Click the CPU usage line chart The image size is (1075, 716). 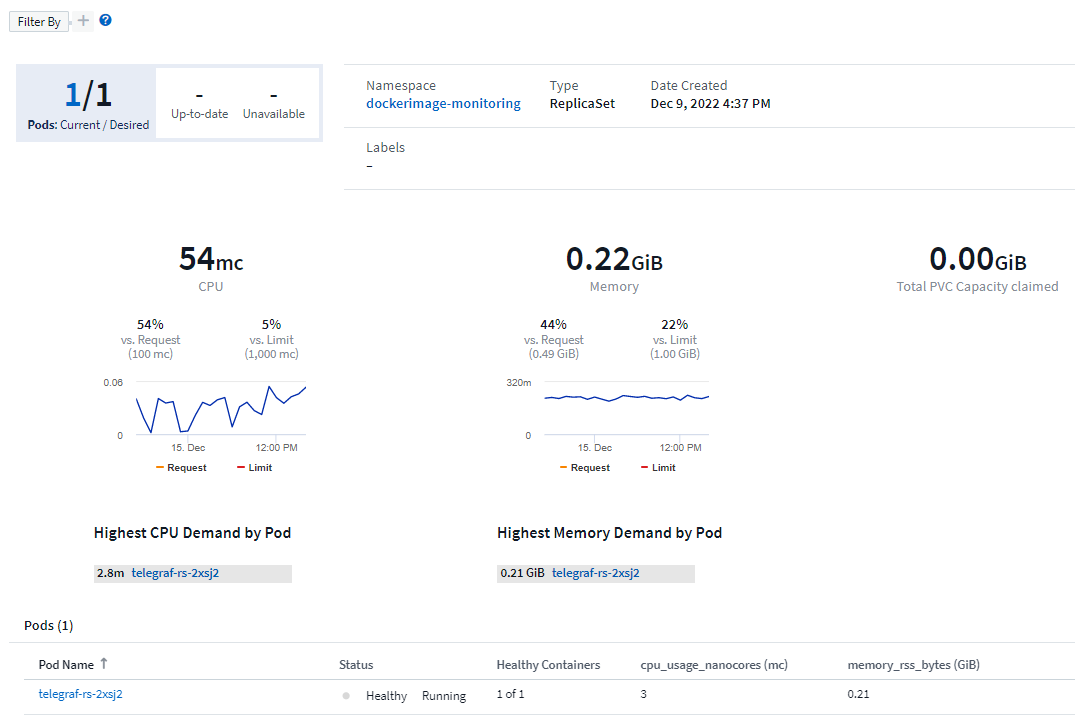[220, 408]
